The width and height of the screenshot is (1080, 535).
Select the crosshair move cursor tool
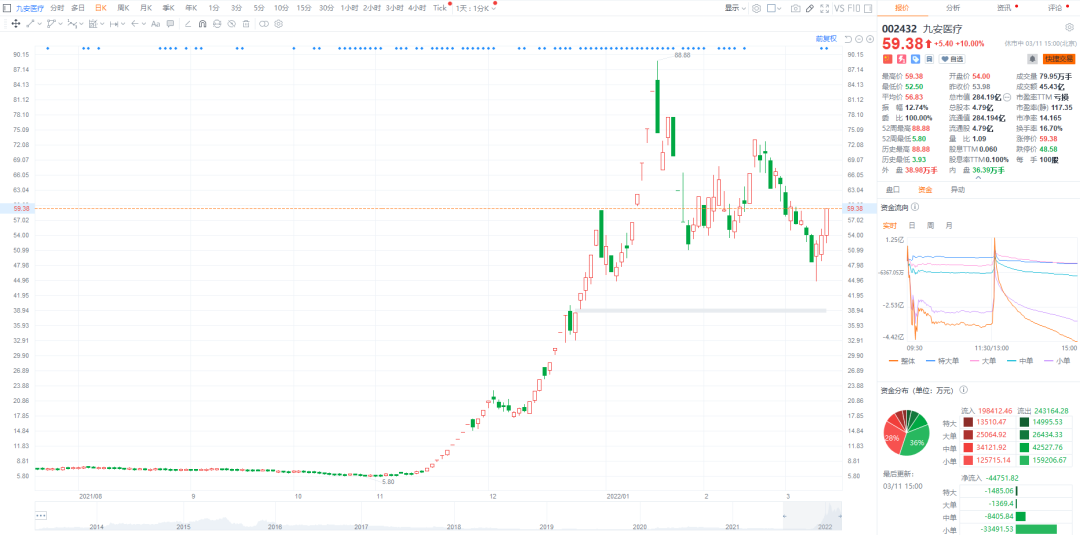tap(15, 23)
